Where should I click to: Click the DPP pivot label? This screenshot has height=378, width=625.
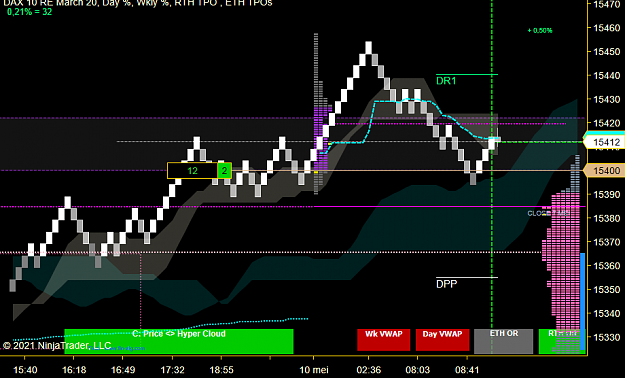[446, 284]
